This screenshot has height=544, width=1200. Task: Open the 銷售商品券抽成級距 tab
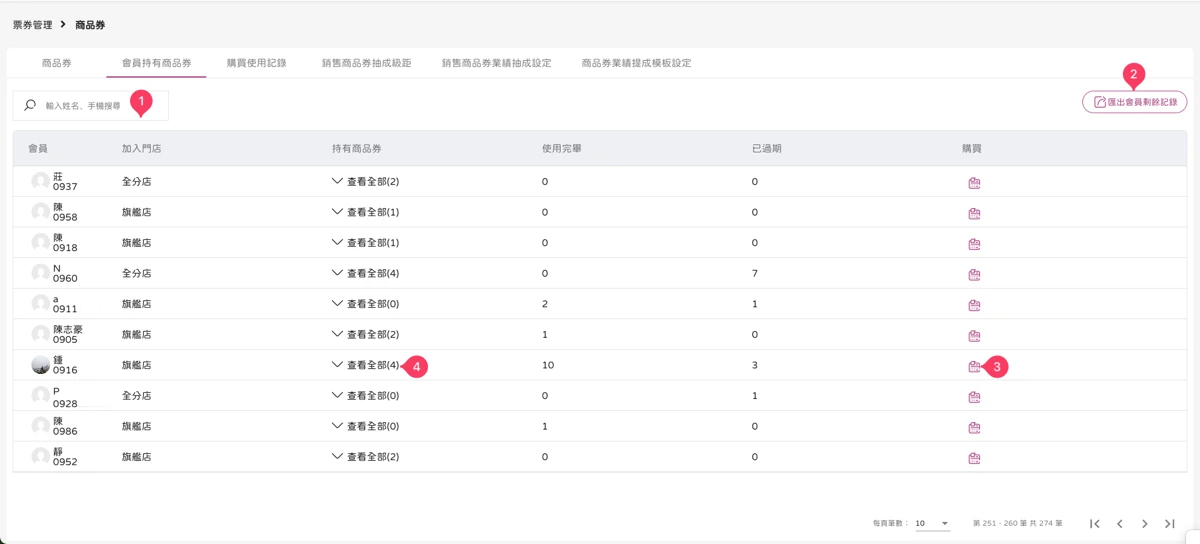click(x=367, y=63)
